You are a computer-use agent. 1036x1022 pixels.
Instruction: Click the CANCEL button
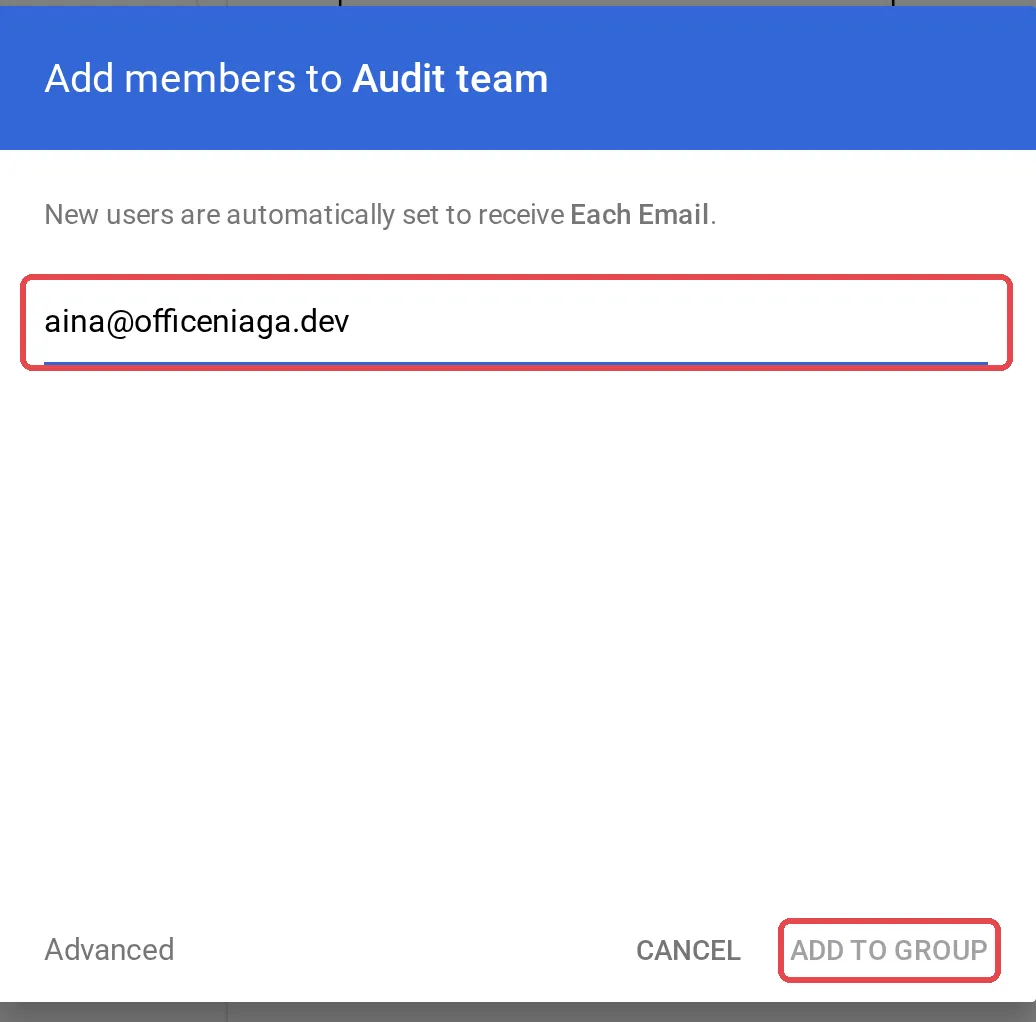click(x=688, y=950)
